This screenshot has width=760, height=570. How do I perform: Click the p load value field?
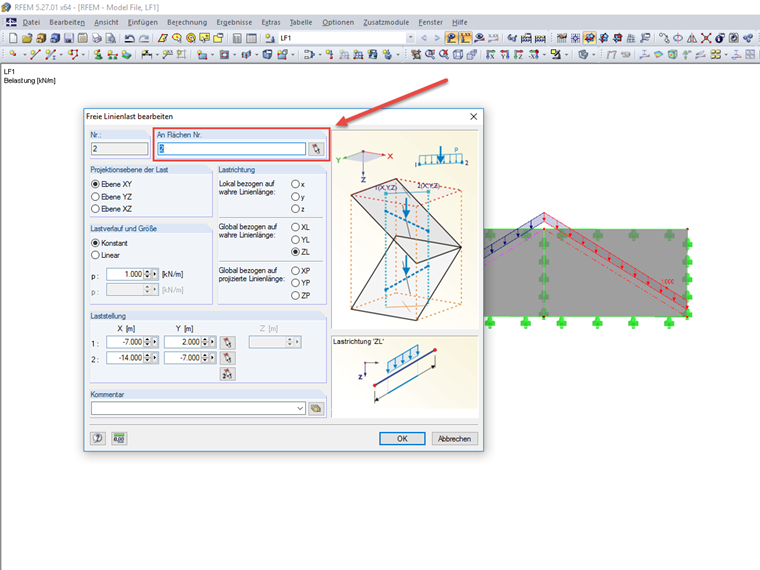[125, 274]
